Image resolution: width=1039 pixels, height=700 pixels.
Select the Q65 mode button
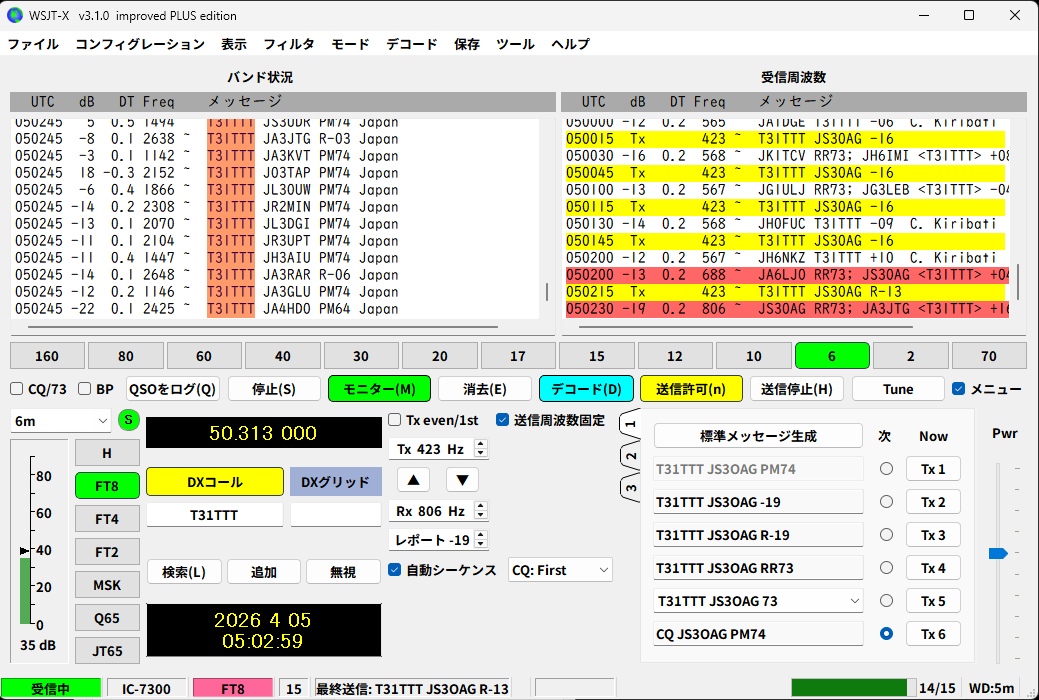pyautogui.click(x=107, y=618)
